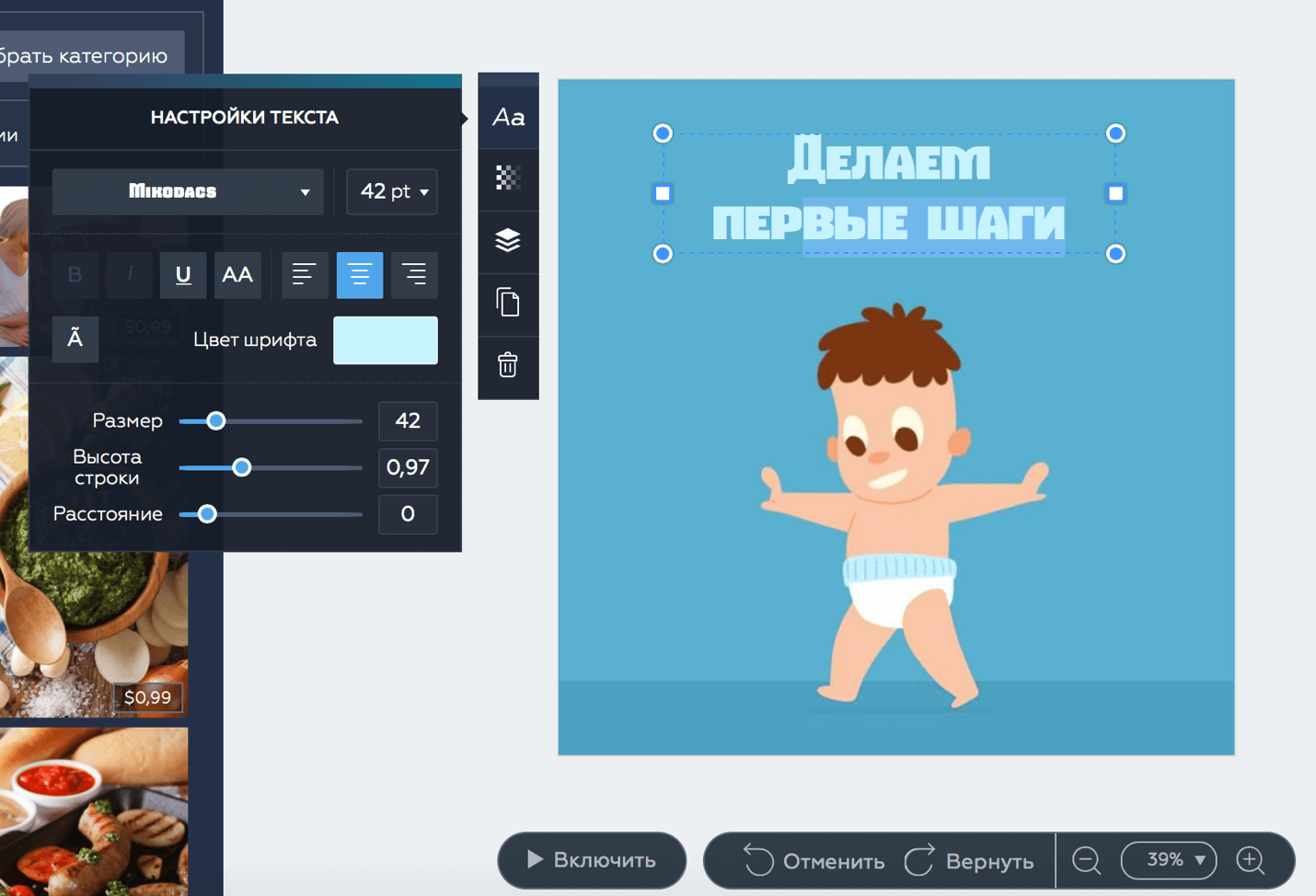Zoom out with the minus magnifier
The image size is (1316, 896).
pyautogui.click(x=1086, y=861)
